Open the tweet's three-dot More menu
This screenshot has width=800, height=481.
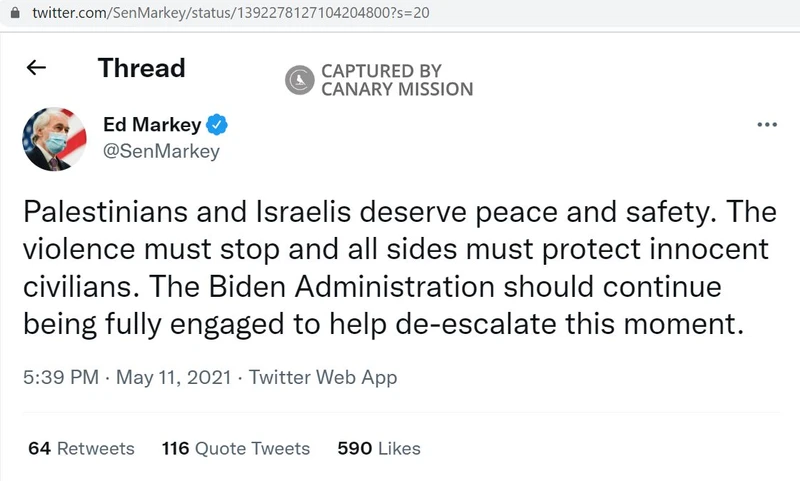point(766,125)
